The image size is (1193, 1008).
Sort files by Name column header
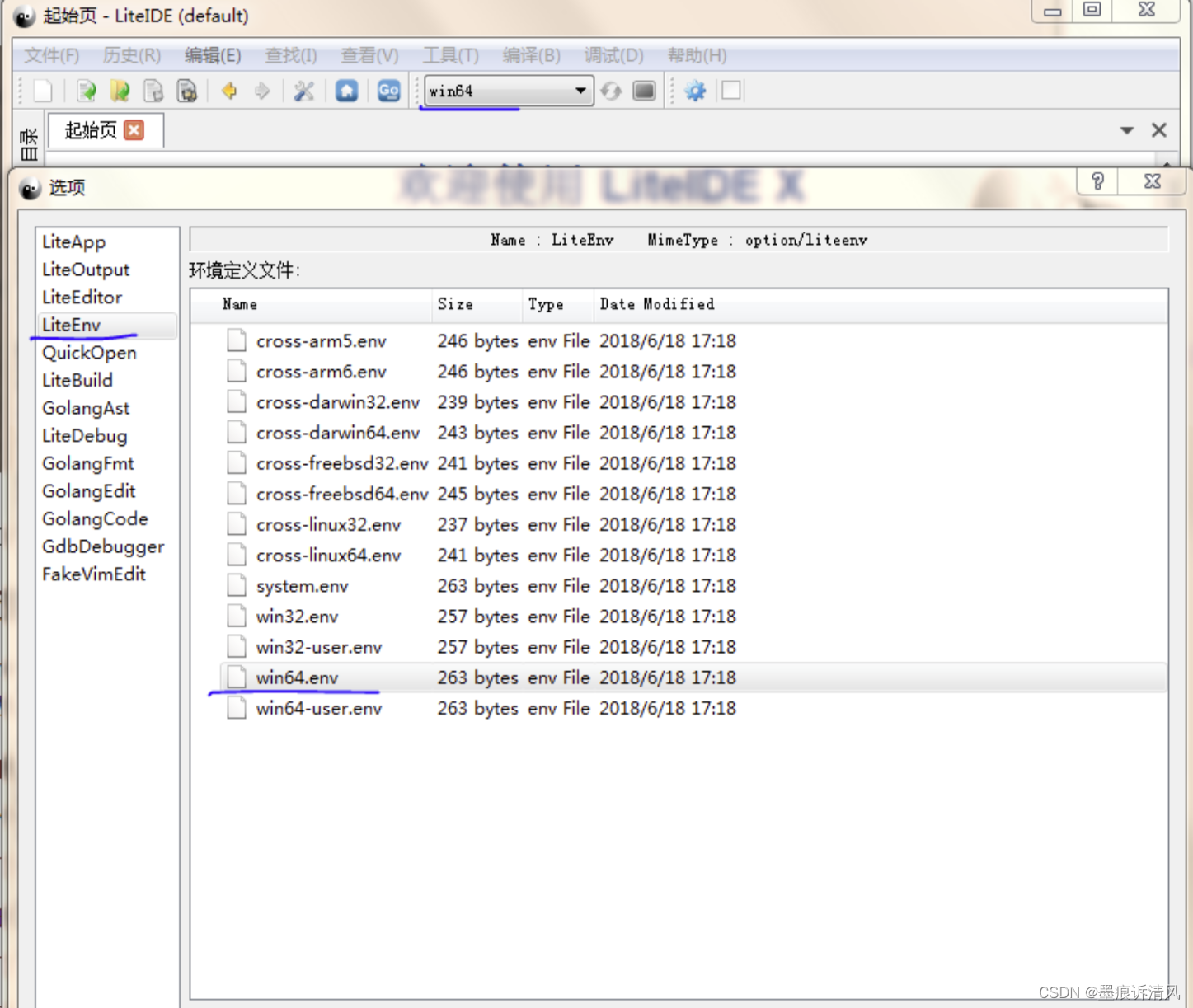point(312,304)
